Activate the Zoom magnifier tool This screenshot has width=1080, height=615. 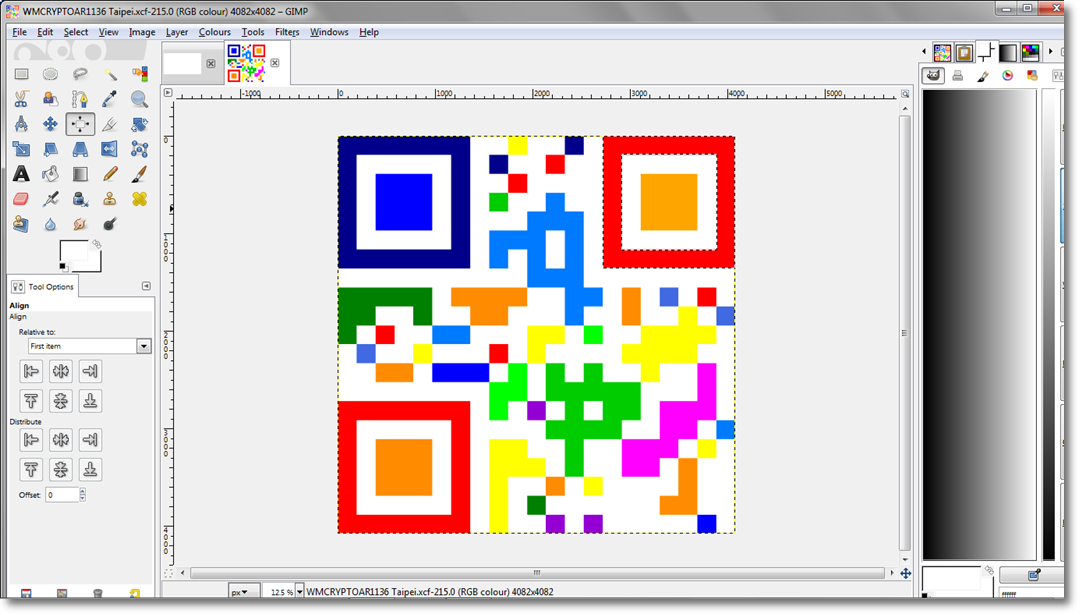coord(139,99)
